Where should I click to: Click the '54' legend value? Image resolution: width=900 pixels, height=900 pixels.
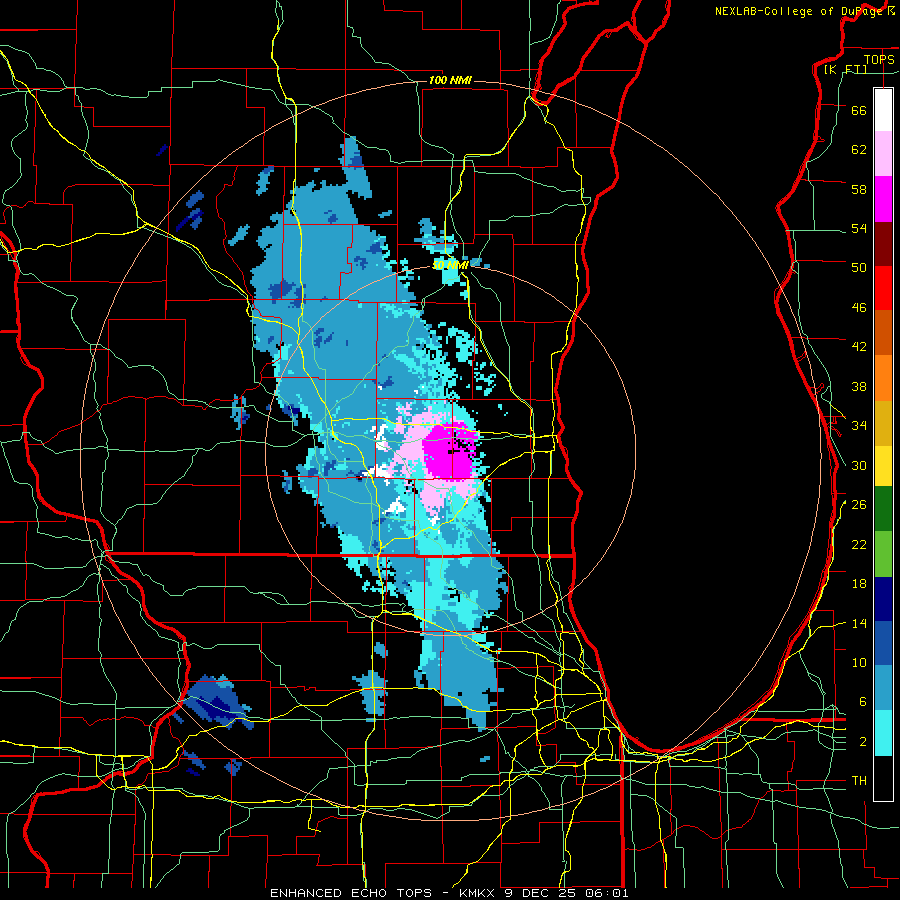859,228
